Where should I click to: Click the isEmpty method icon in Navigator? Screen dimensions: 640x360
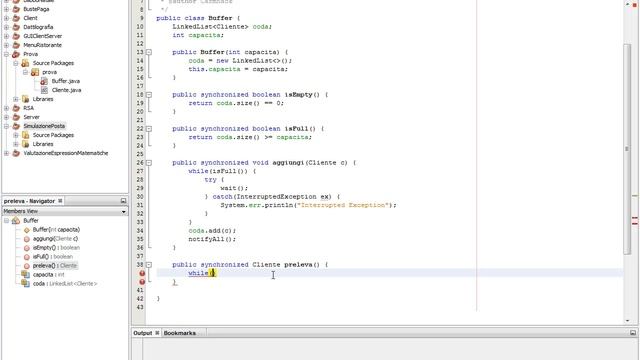click(27, 248)
